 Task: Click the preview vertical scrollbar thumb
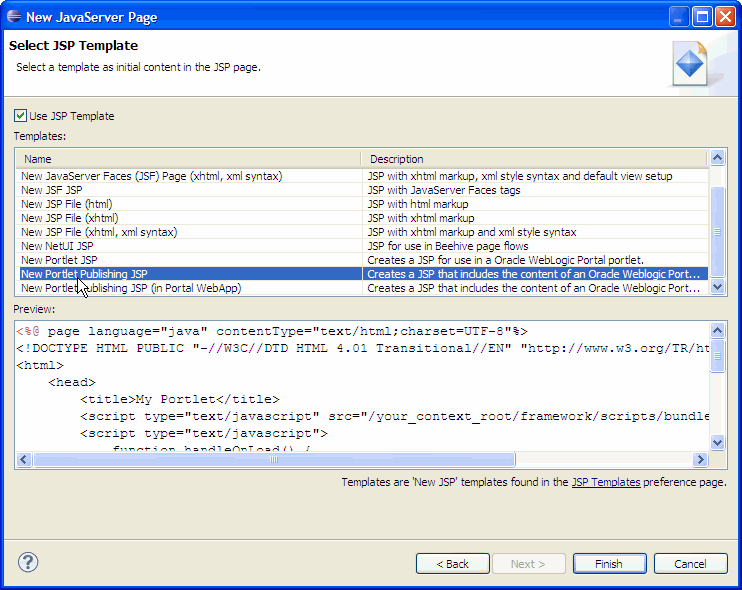[x=717, y=355]
